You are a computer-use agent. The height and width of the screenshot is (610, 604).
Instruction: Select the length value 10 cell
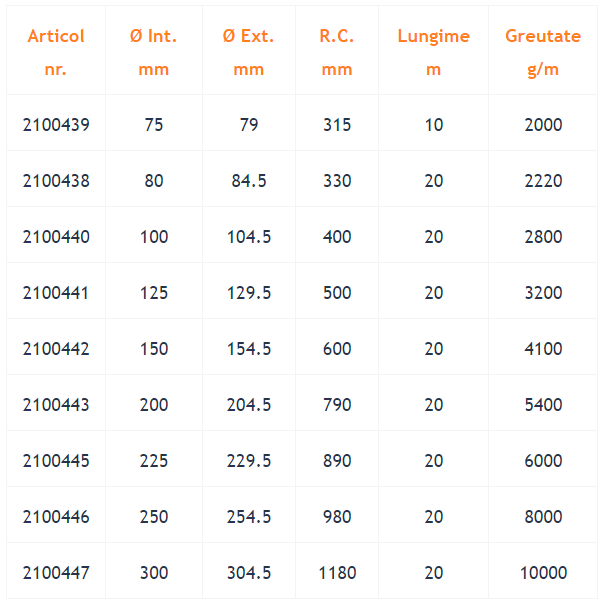pos(433,123)
